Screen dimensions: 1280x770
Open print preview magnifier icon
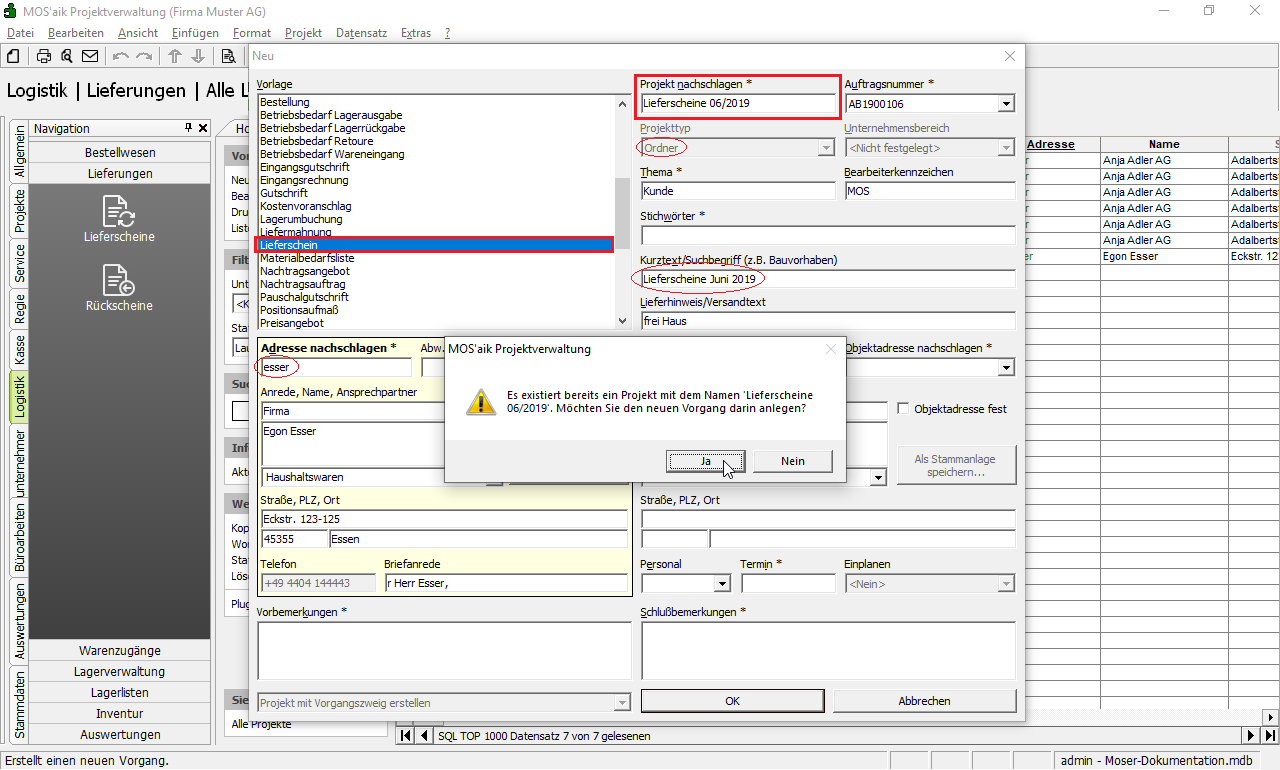point(66,56)
